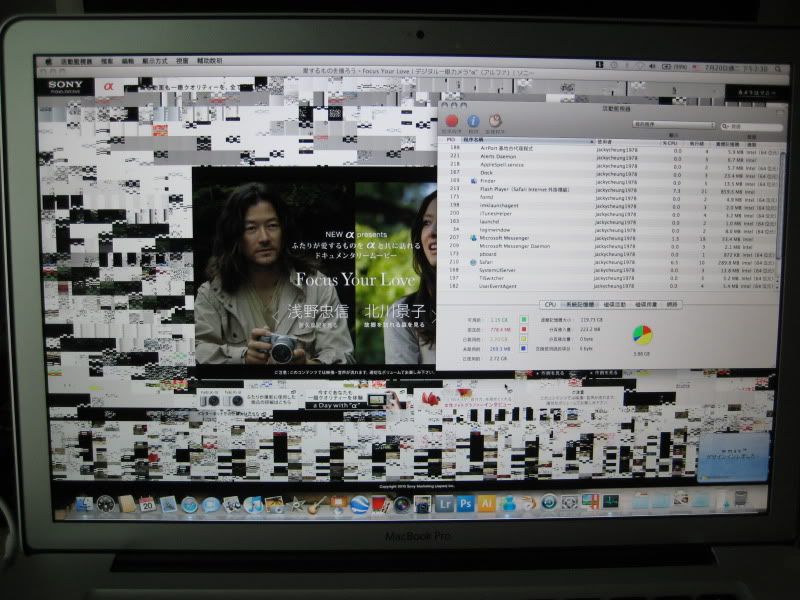Switch to the 磁碟用量 tab

[645, 305]
